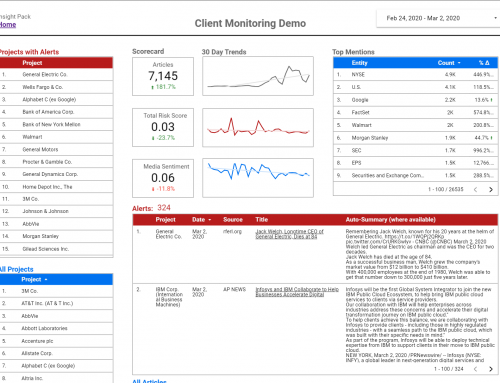Select Walmart in Projects with Alerts

[56, 137]
